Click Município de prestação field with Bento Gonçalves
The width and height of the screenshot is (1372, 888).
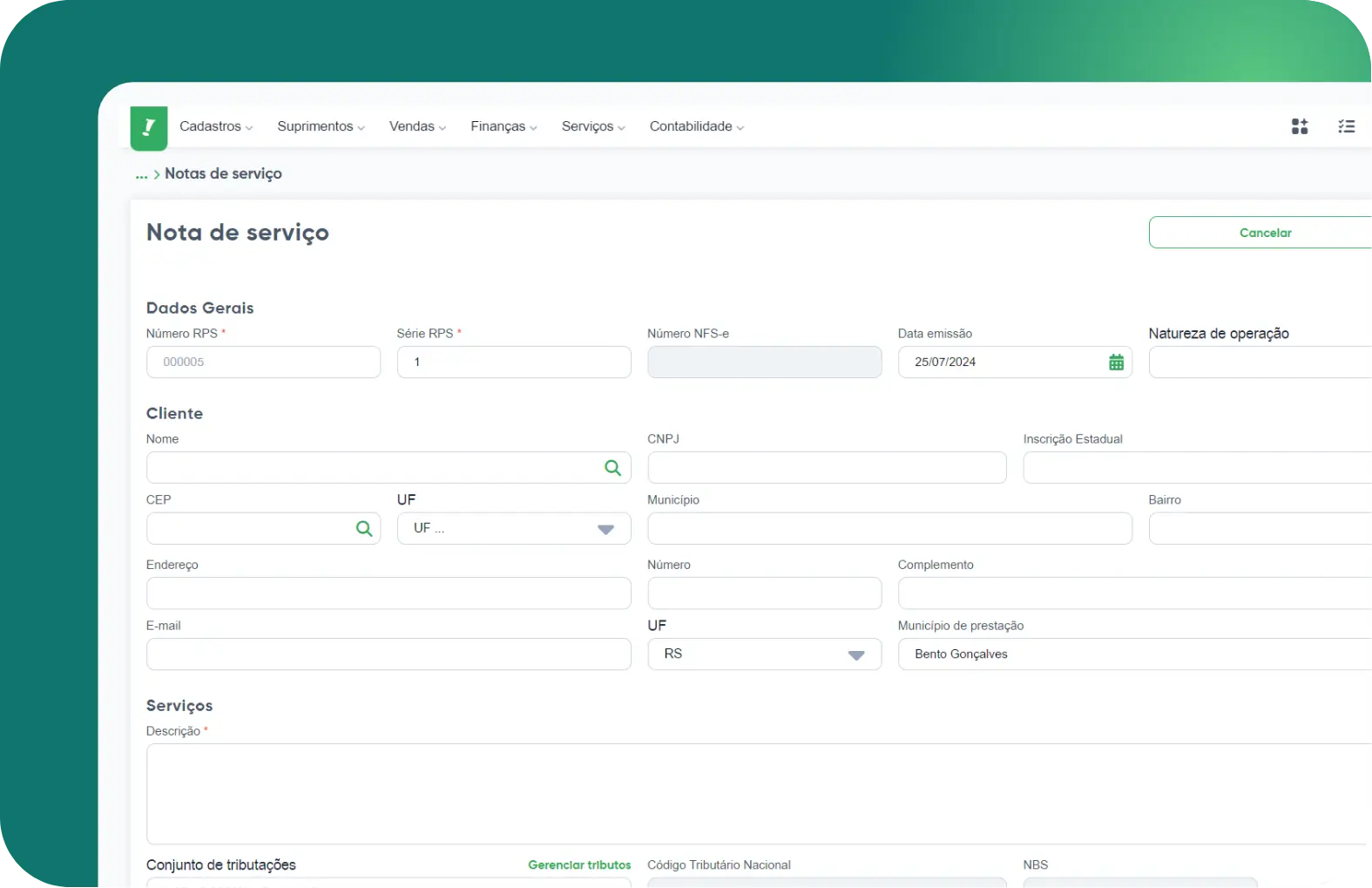click(x=1135, y=654)
